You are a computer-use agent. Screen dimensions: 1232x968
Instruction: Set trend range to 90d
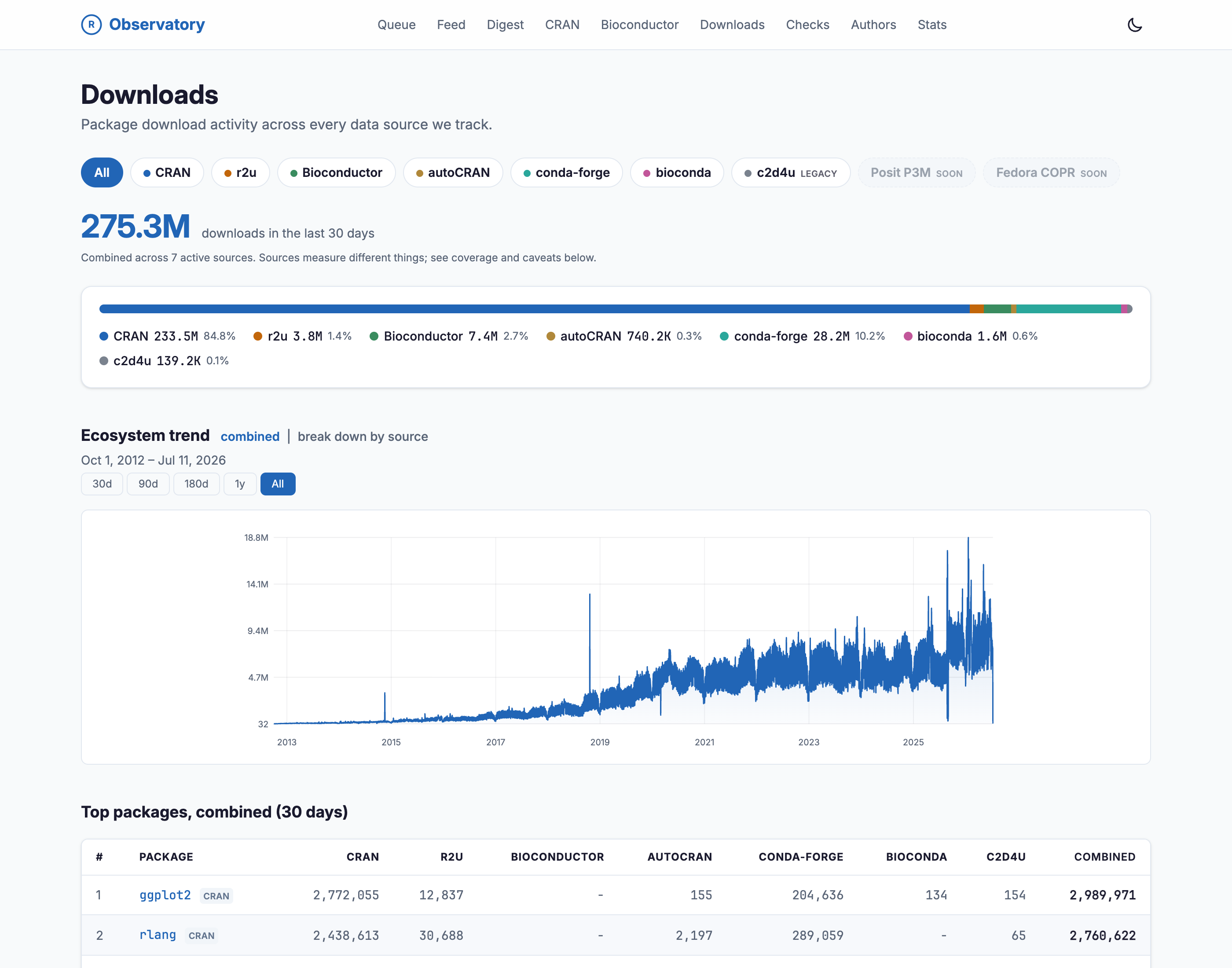tap(148, 484)
